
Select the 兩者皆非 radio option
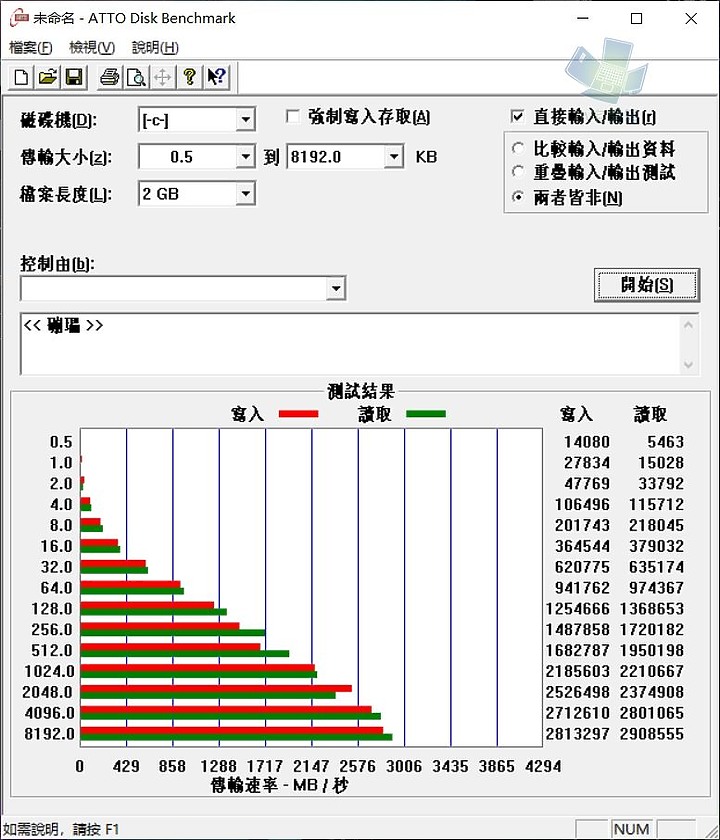tap(518, 197)
